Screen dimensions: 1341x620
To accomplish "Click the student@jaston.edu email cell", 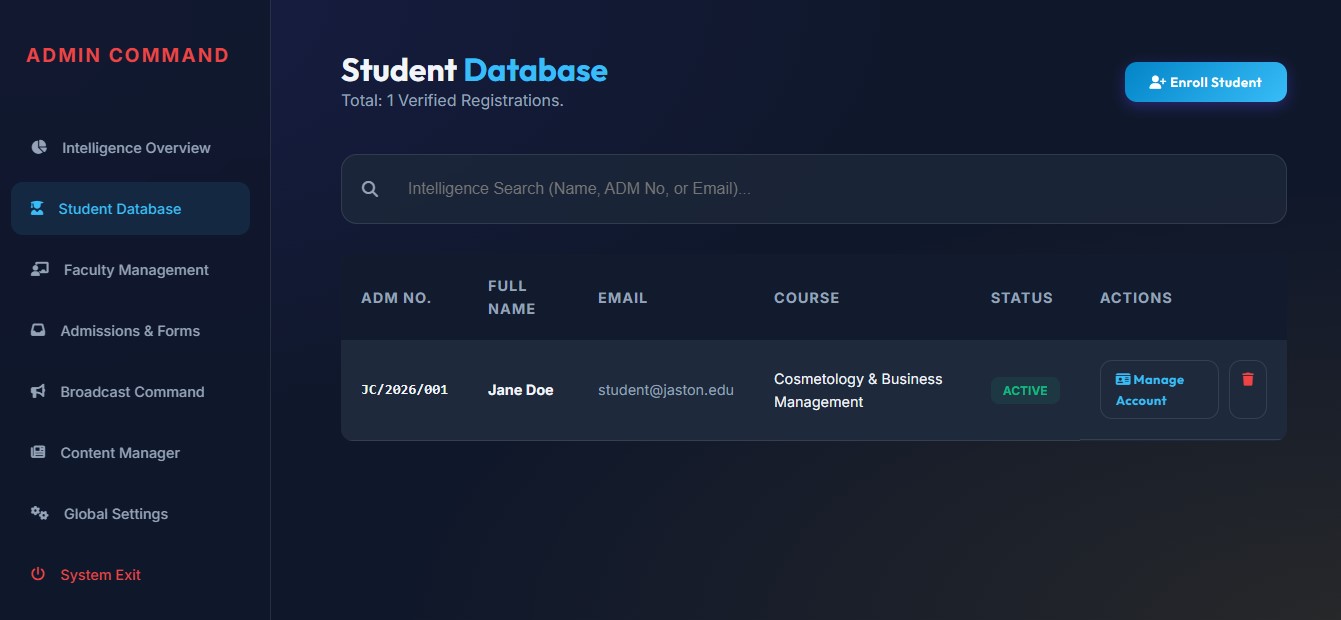I will (665, 390).
